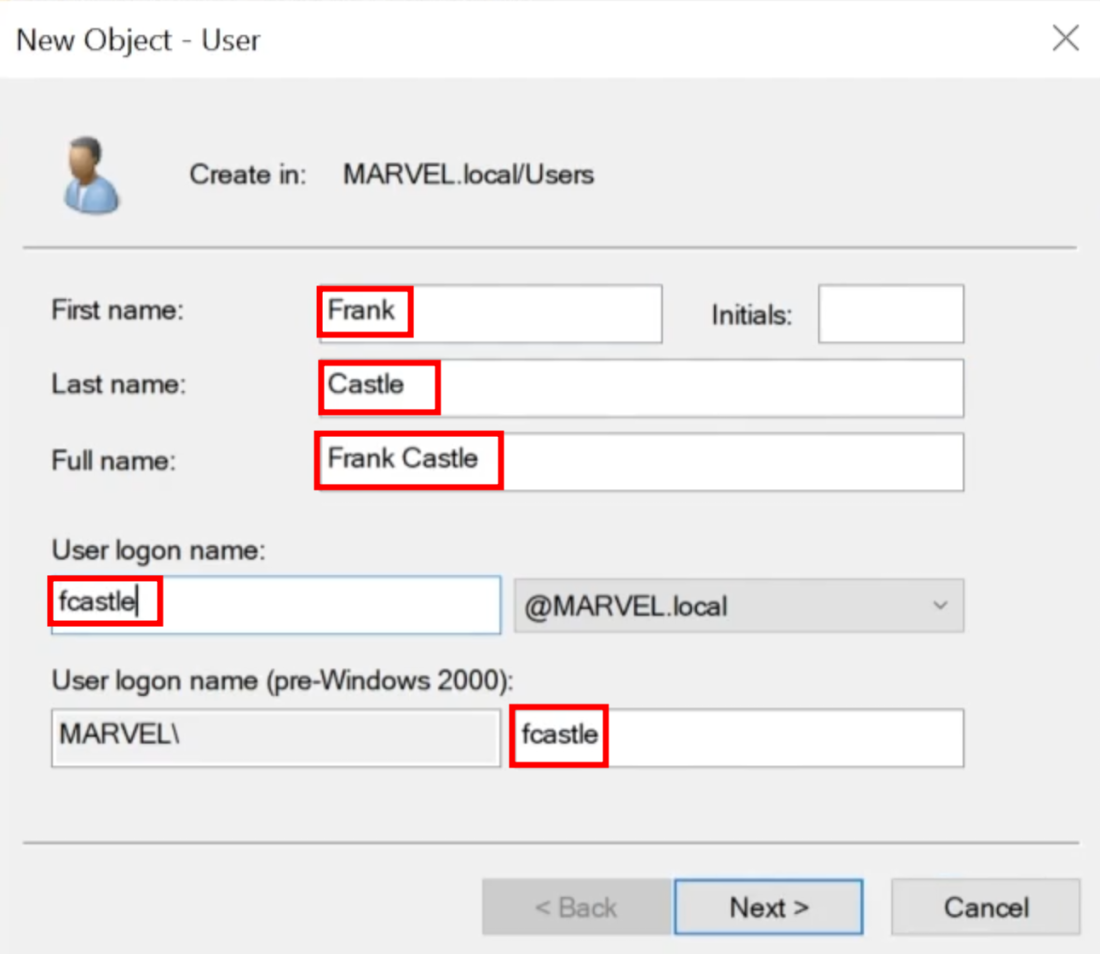Click the user avatar icon
This screenshot has height=954, width=1100.
91,176
